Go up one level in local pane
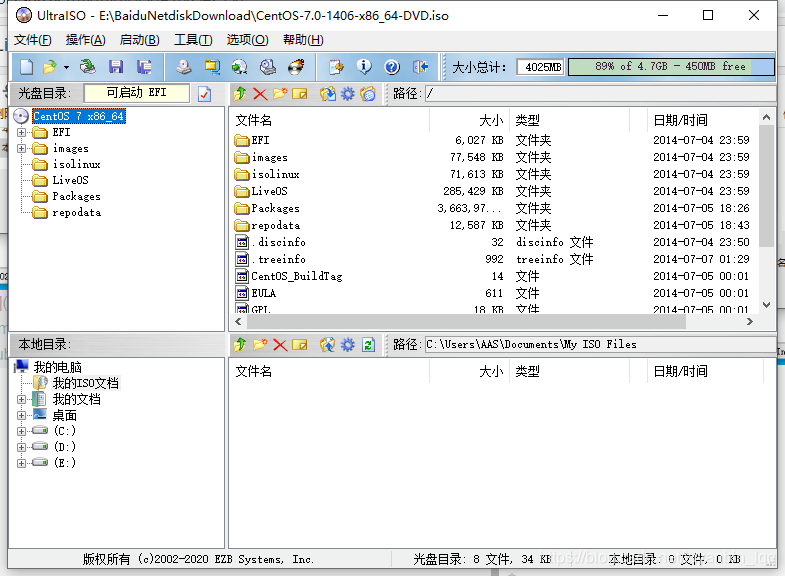Image resolution: width=785 pixels, height=576 pixels. point(240,345)
